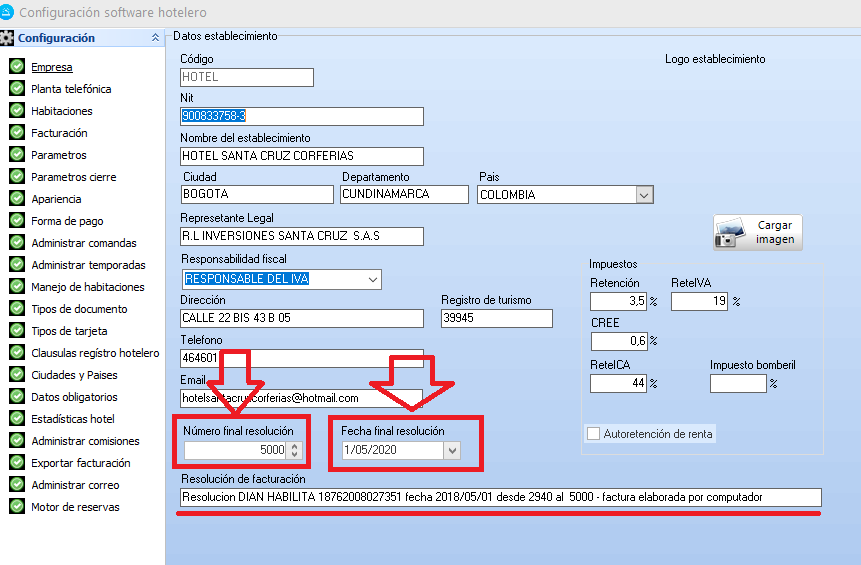Click the green check icon beside Empresa
Screen dimensions: 861x565
[16, 67]
